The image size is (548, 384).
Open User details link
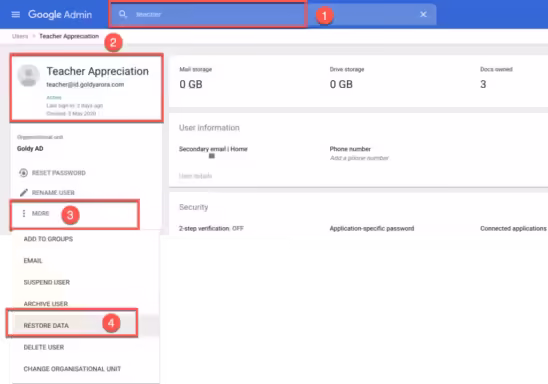(x=195, y=176)
